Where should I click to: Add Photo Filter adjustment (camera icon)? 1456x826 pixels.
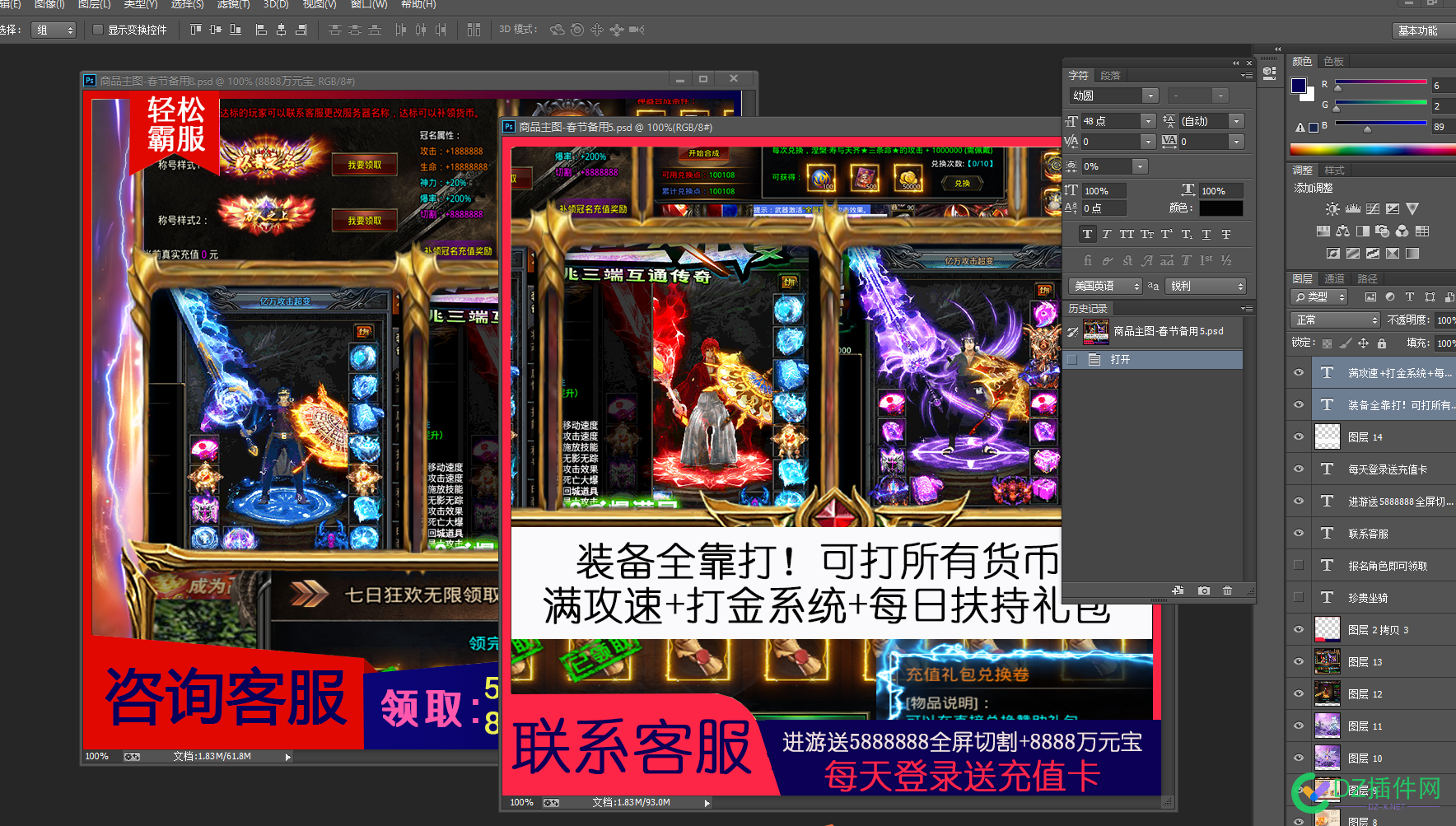[1383, 231]
